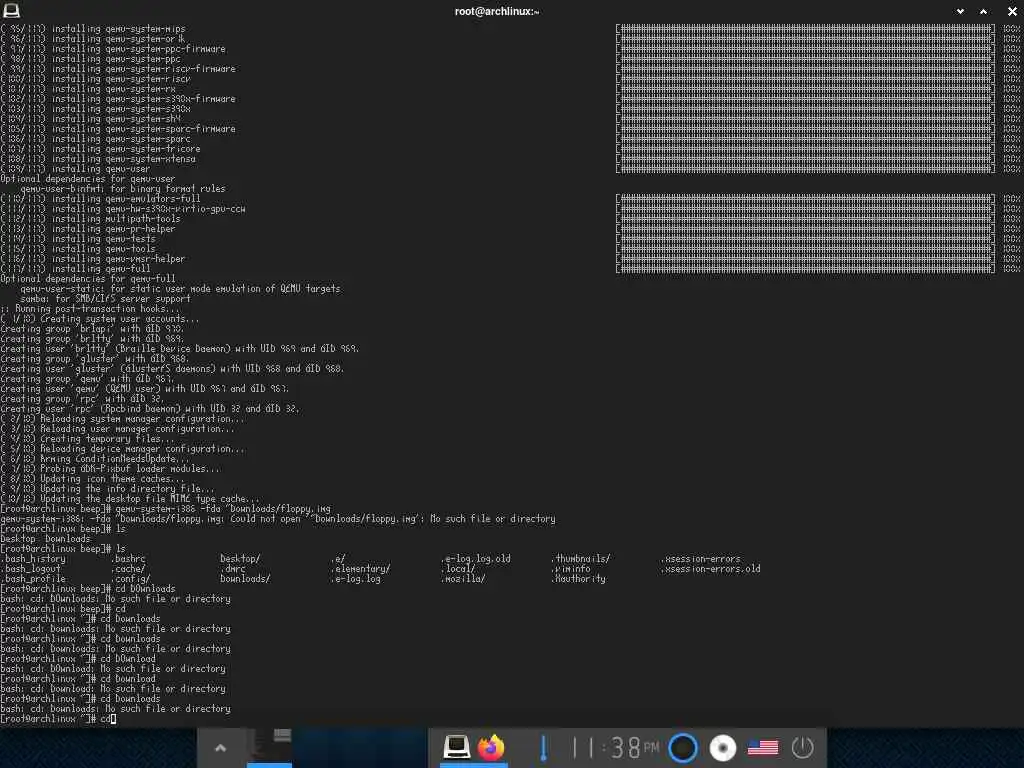Click '.viminfo' in file listing
Viewport: 1024px width, 768px height.
click(571, 569)
